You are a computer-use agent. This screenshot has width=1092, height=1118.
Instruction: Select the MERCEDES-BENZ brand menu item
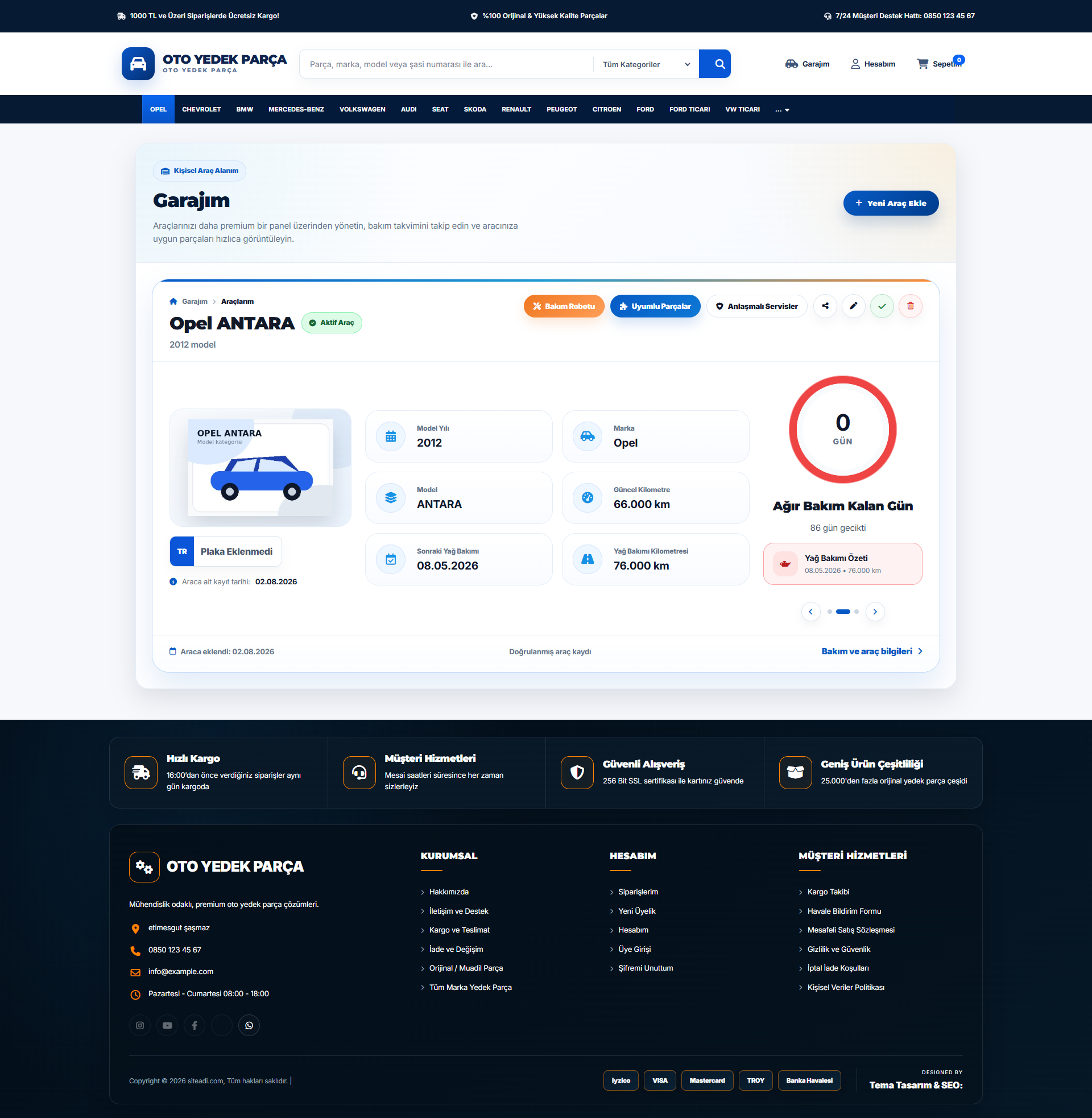point(296,110)
